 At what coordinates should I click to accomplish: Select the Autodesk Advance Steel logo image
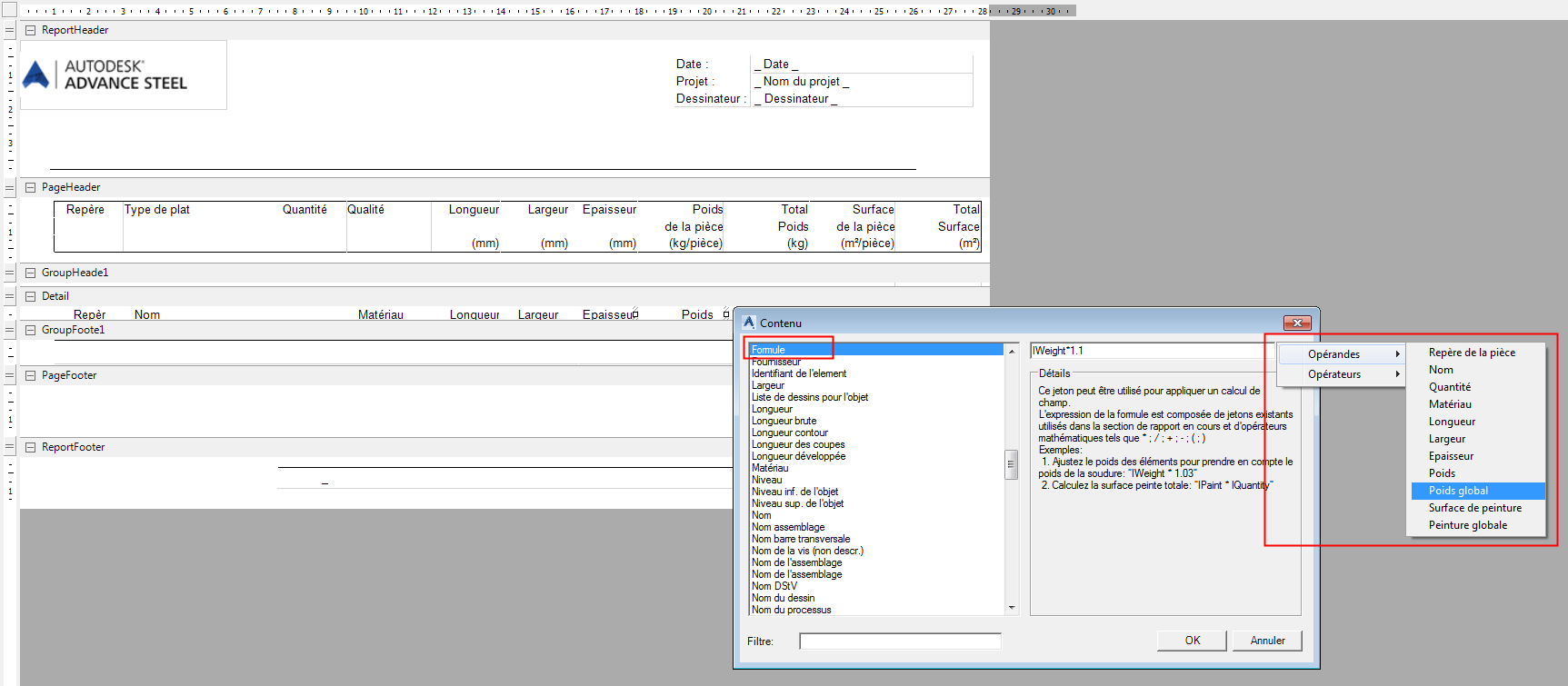tap(124, 75)
